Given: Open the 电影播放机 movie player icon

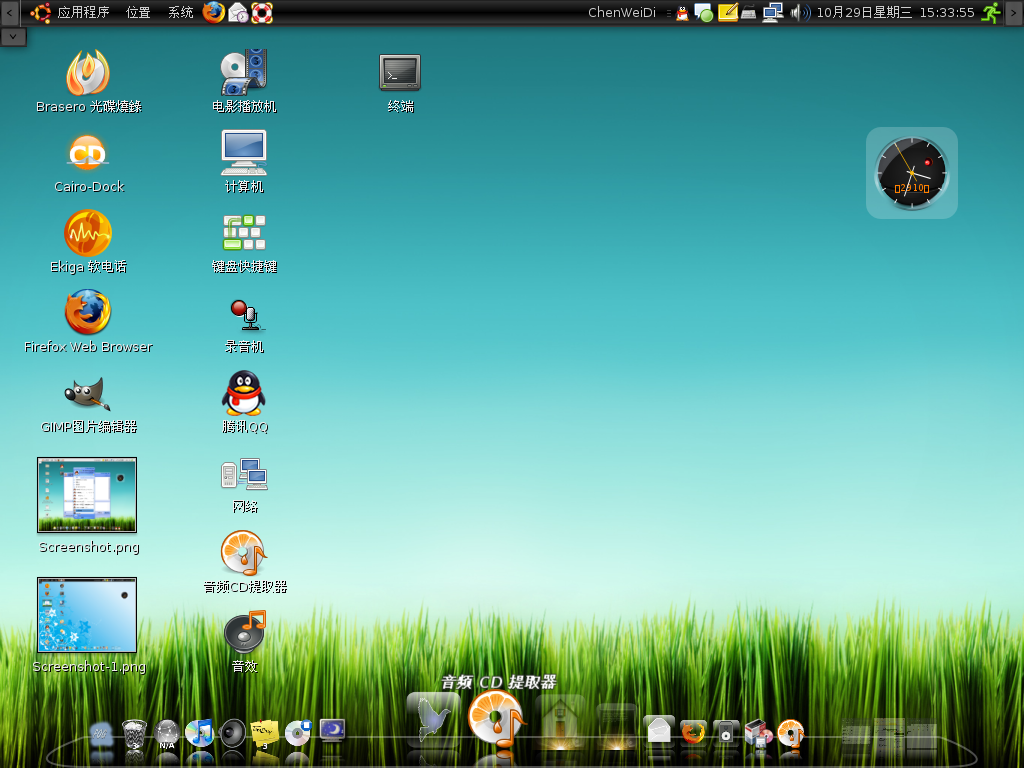Looking at the screenshot, I should coord(244,72).
